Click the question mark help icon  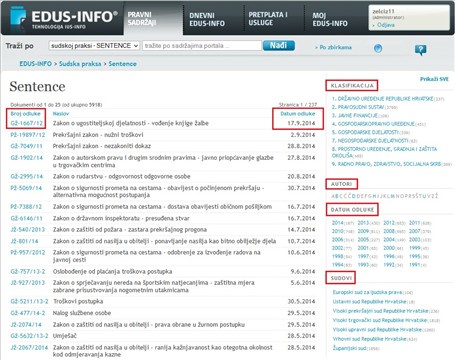[420, 50]
